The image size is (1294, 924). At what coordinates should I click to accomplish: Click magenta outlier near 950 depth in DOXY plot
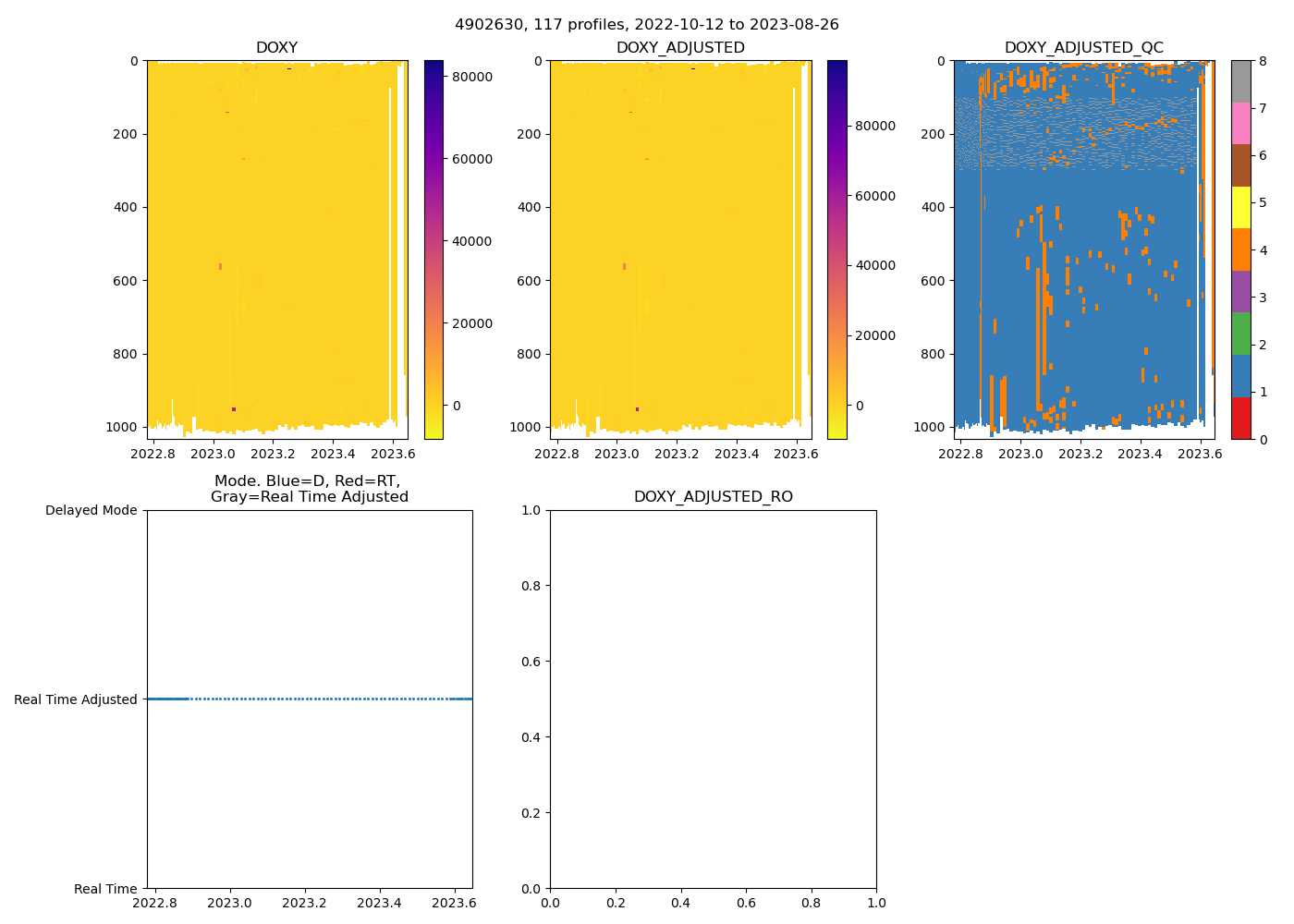234,409
